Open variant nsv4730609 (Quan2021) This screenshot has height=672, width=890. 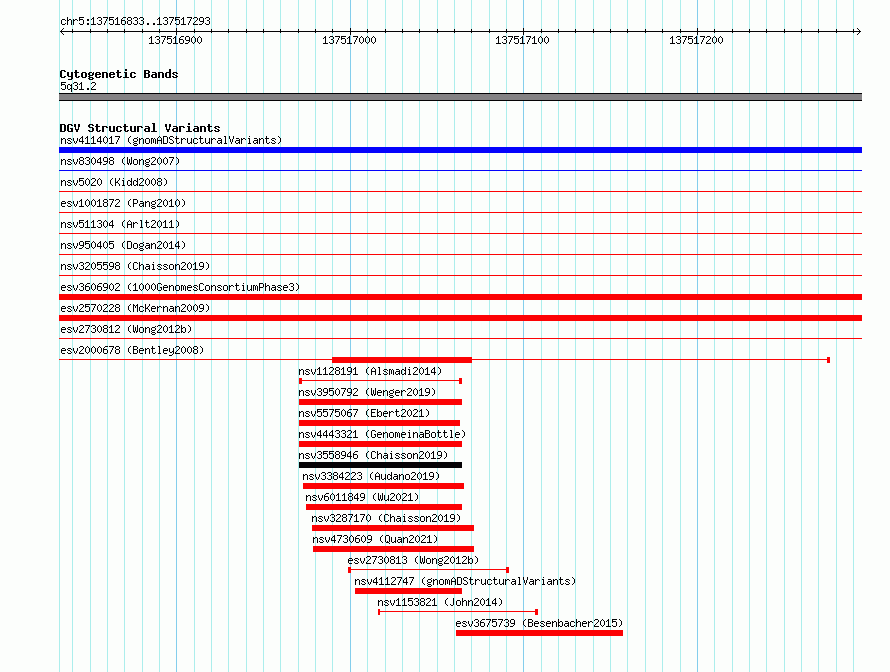[375, 539]
